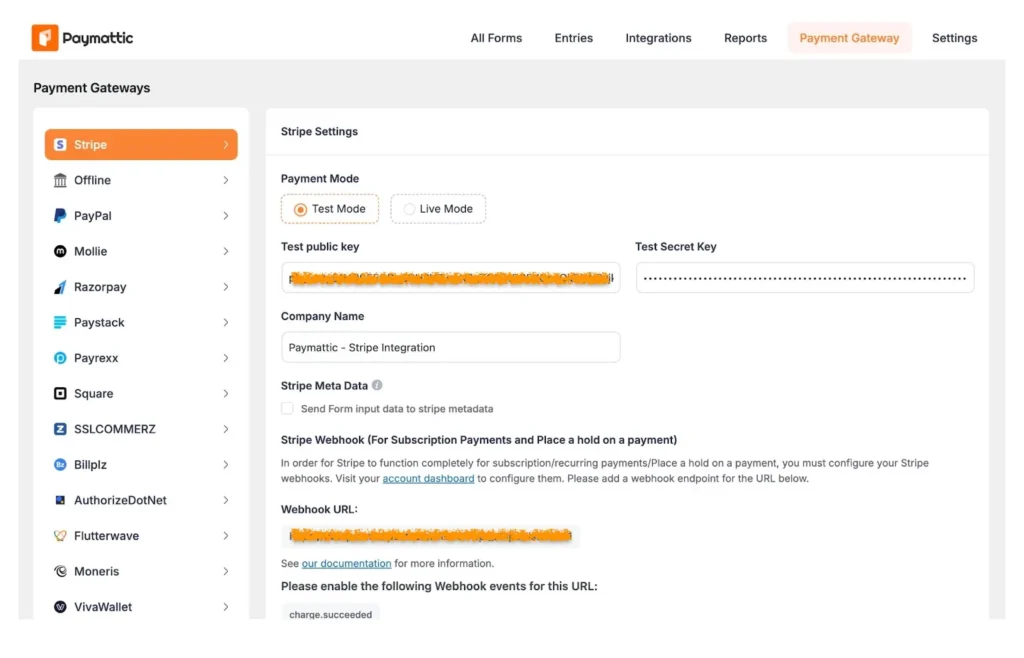The height and width of the screenshot is (658, 1024).
Task: Click the Company Name input field
Action: tap(450, 347)
